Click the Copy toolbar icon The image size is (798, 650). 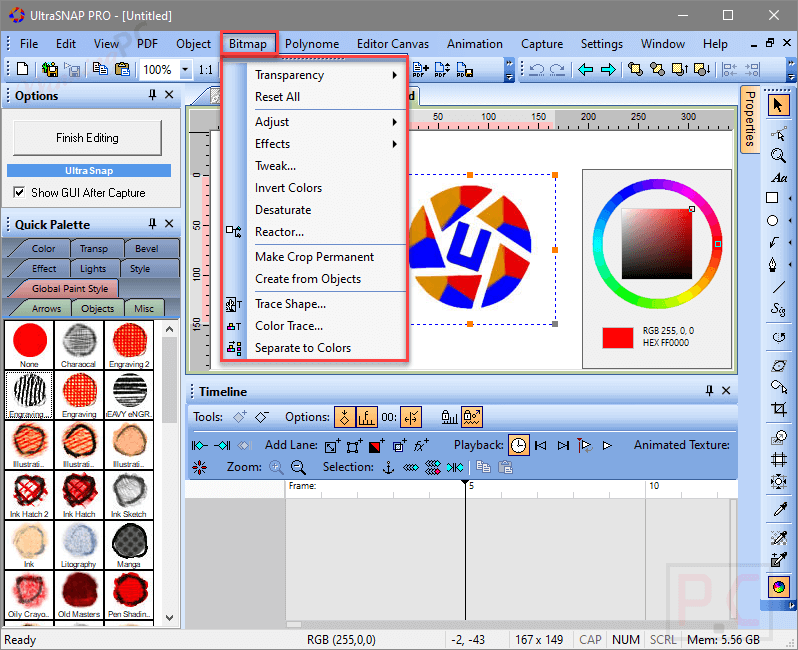[100, 69]
